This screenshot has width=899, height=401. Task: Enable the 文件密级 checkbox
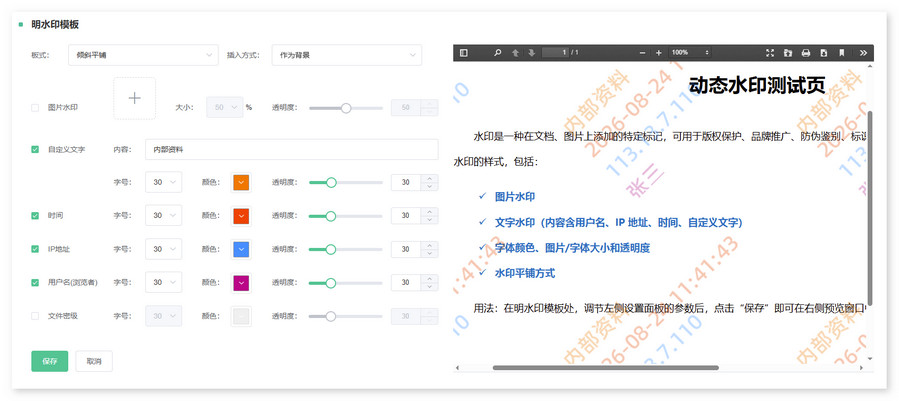[35, 316]
